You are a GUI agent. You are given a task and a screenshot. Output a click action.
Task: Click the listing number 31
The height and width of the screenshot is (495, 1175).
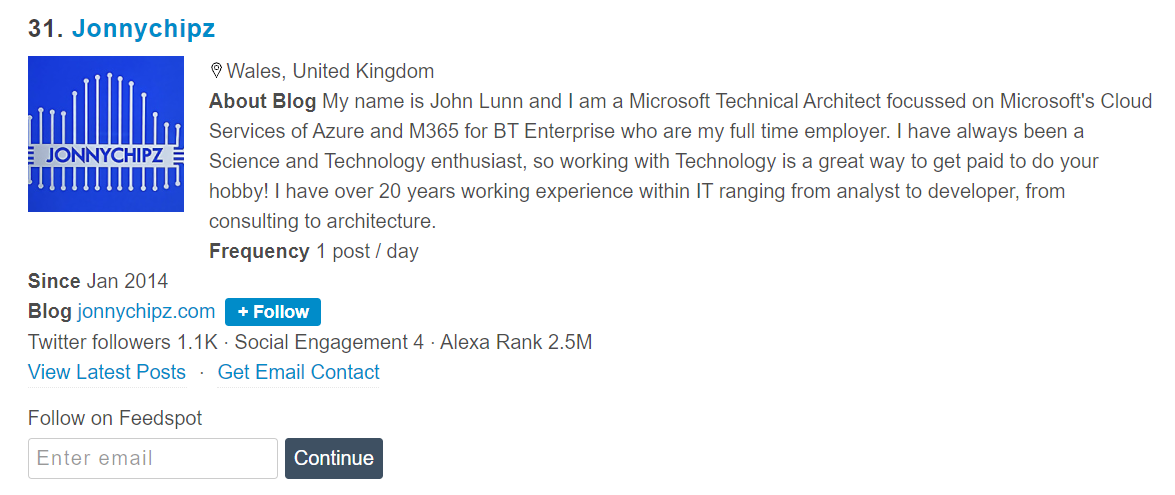[x=45, y=29]
